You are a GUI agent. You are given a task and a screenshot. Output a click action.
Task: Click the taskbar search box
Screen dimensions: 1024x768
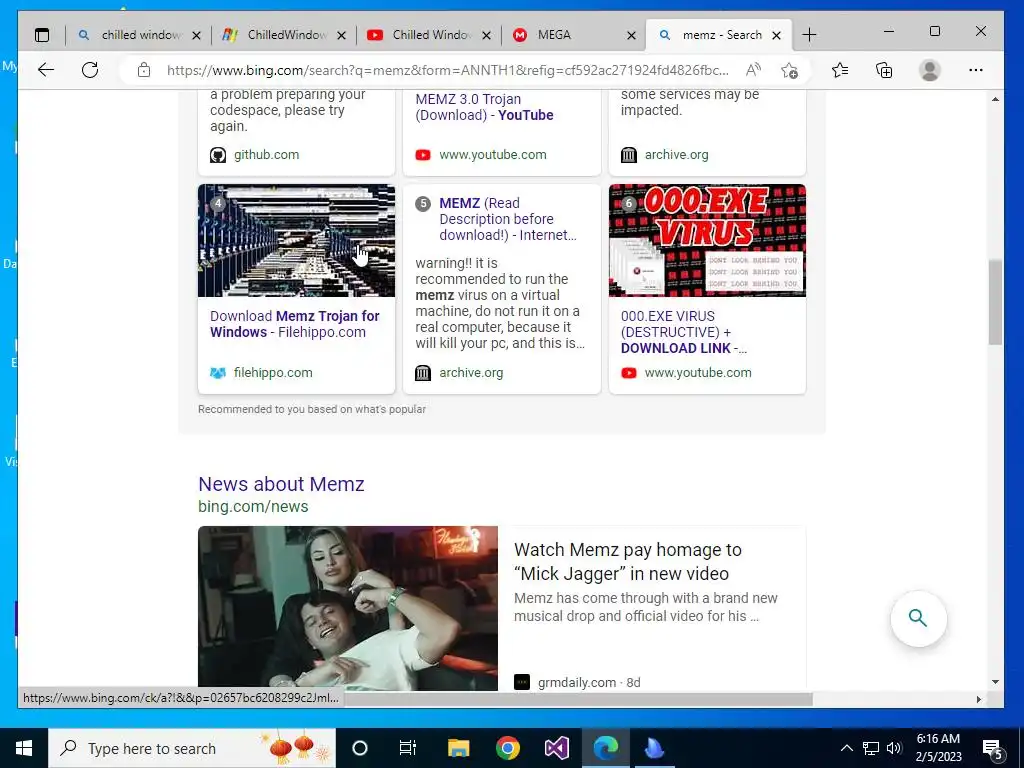tap(192, 748)
